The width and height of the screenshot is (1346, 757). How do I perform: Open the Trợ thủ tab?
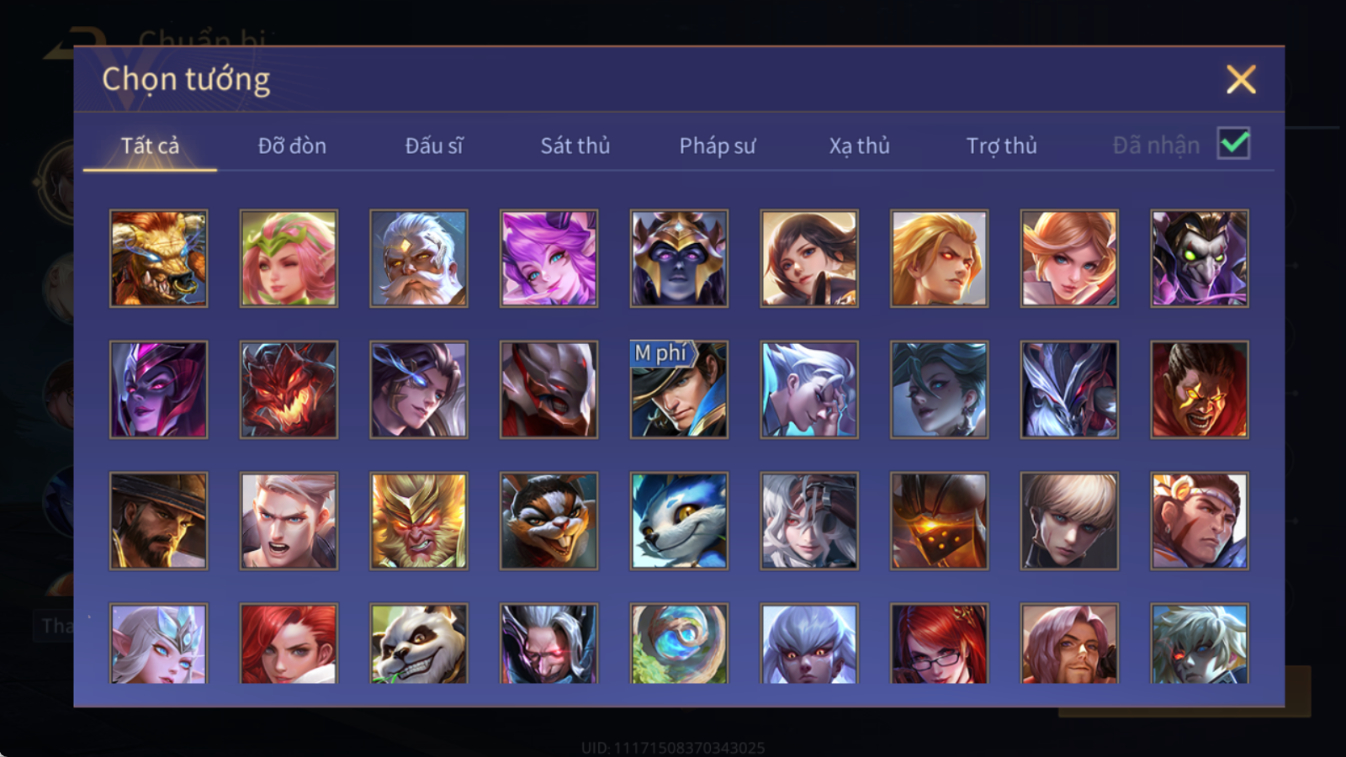click(x=1001, y=146)
